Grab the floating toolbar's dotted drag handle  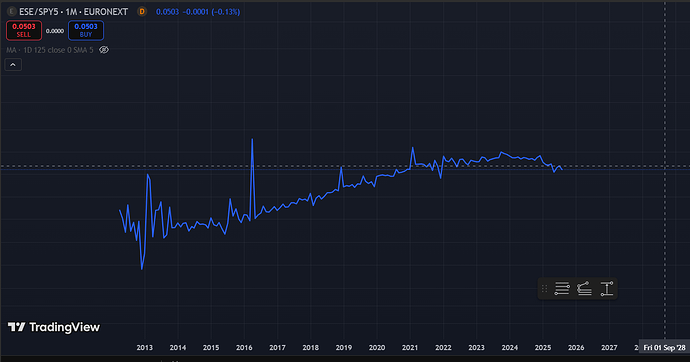(x=544, y=289)
